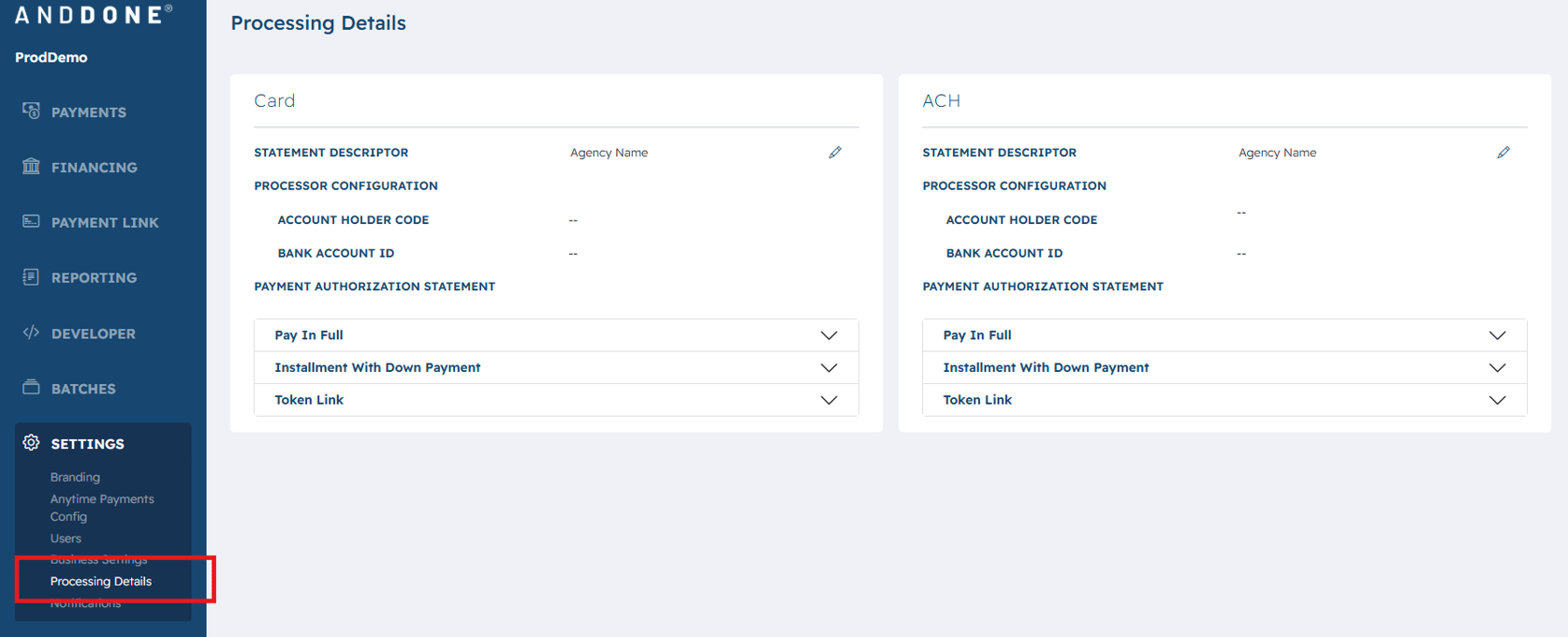Click the Card section title
This screenshot has width=1568, height=637.
(274, 100)
